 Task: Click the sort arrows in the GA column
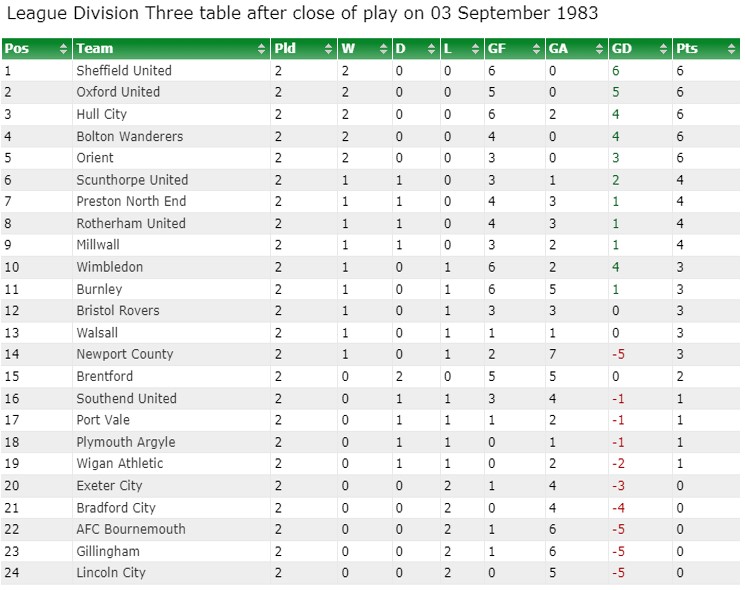coord(600,48)
